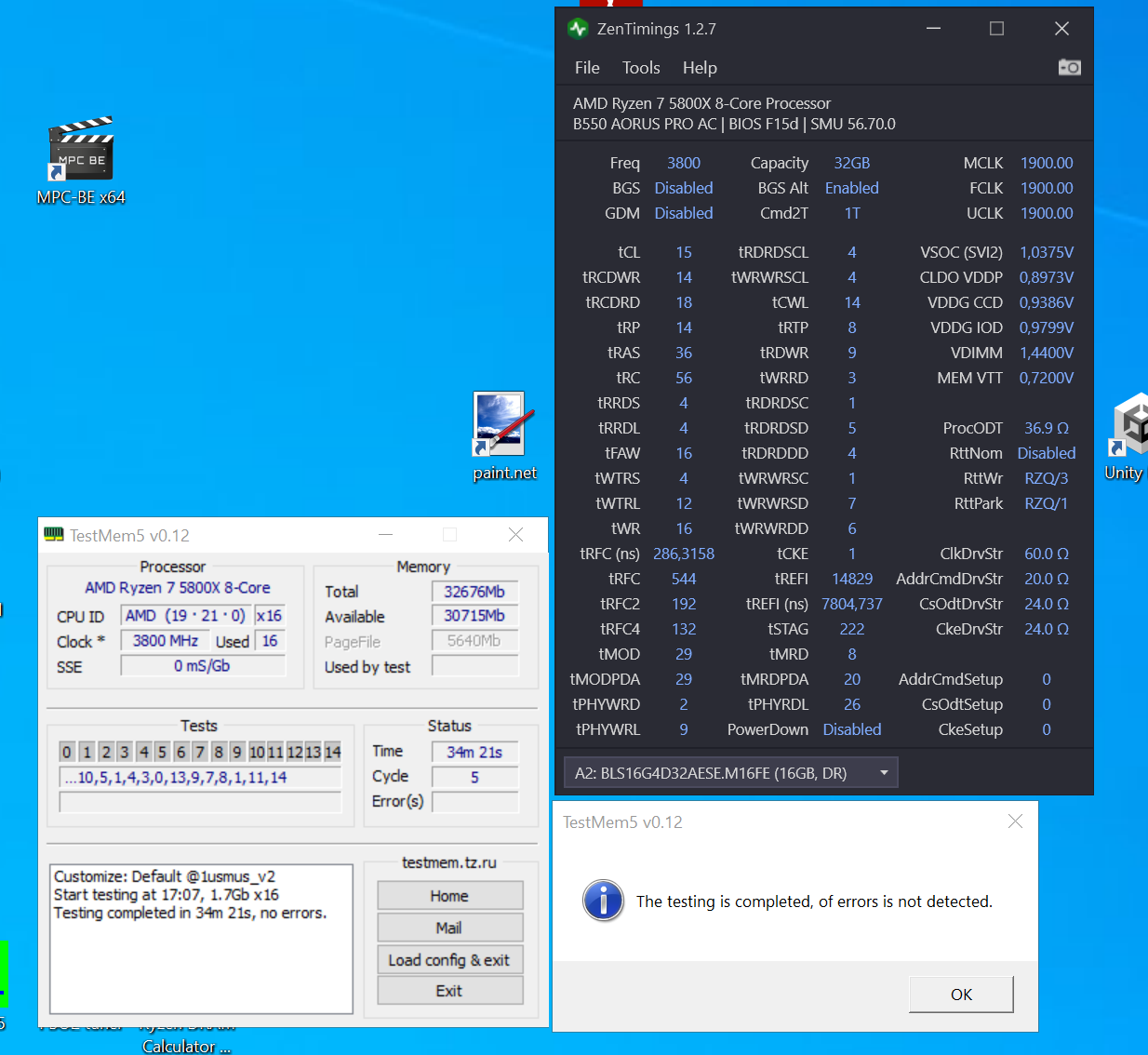Open the Help menu in ZenTimings
Screen dimensions: 1148x1055
click(x=700, y=68)
